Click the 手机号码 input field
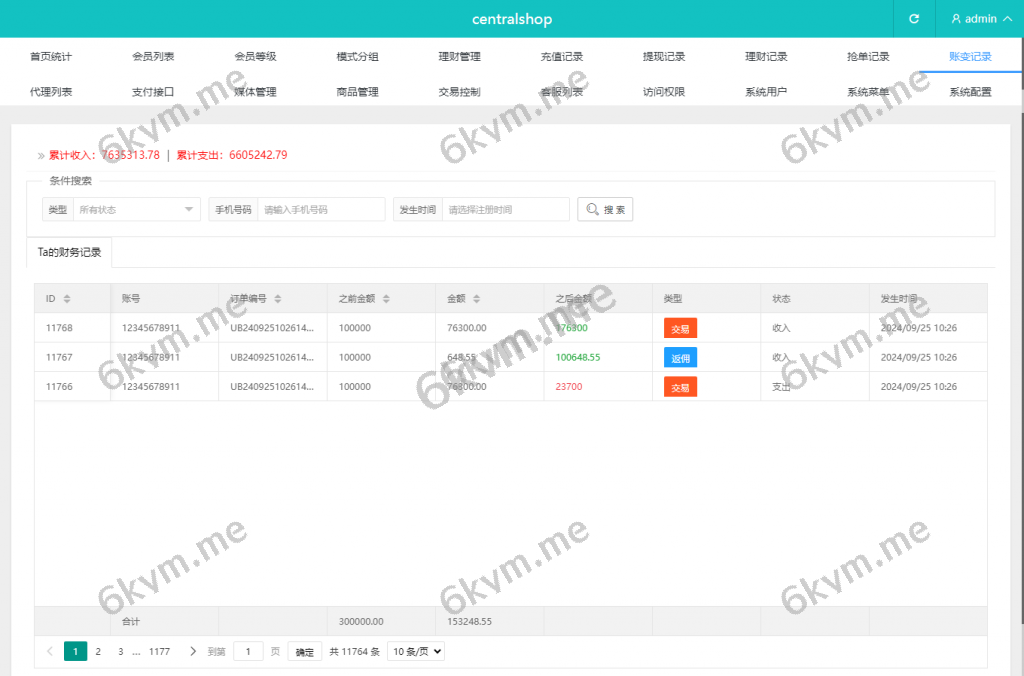 pos(321,210)
